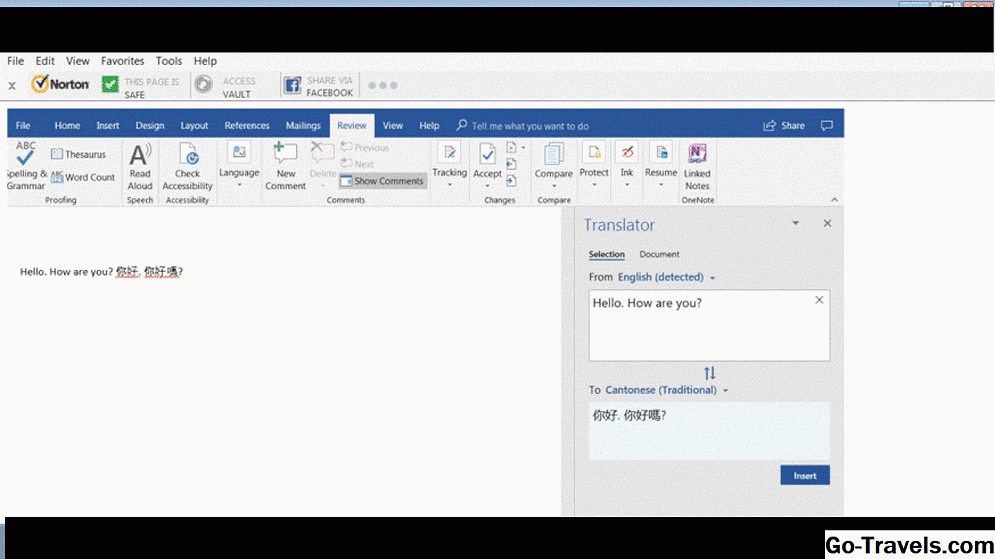Image resolution: width=995 pixels, height=559 pixels.
Task: Open Linked Notes in OneNote
Action: [697, 166]
